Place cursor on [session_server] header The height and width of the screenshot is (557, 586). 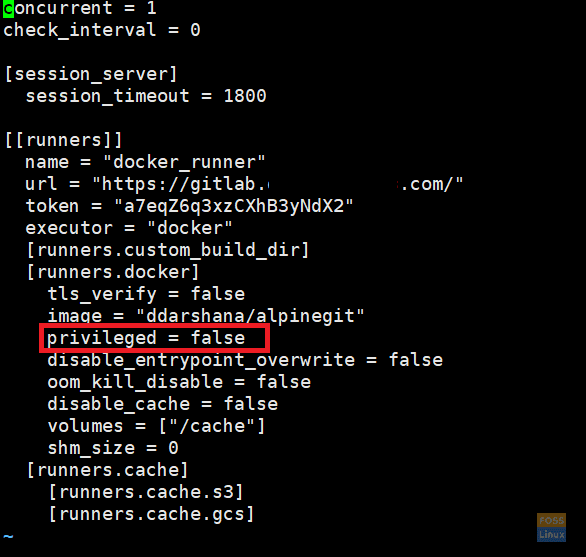(91, 74)
